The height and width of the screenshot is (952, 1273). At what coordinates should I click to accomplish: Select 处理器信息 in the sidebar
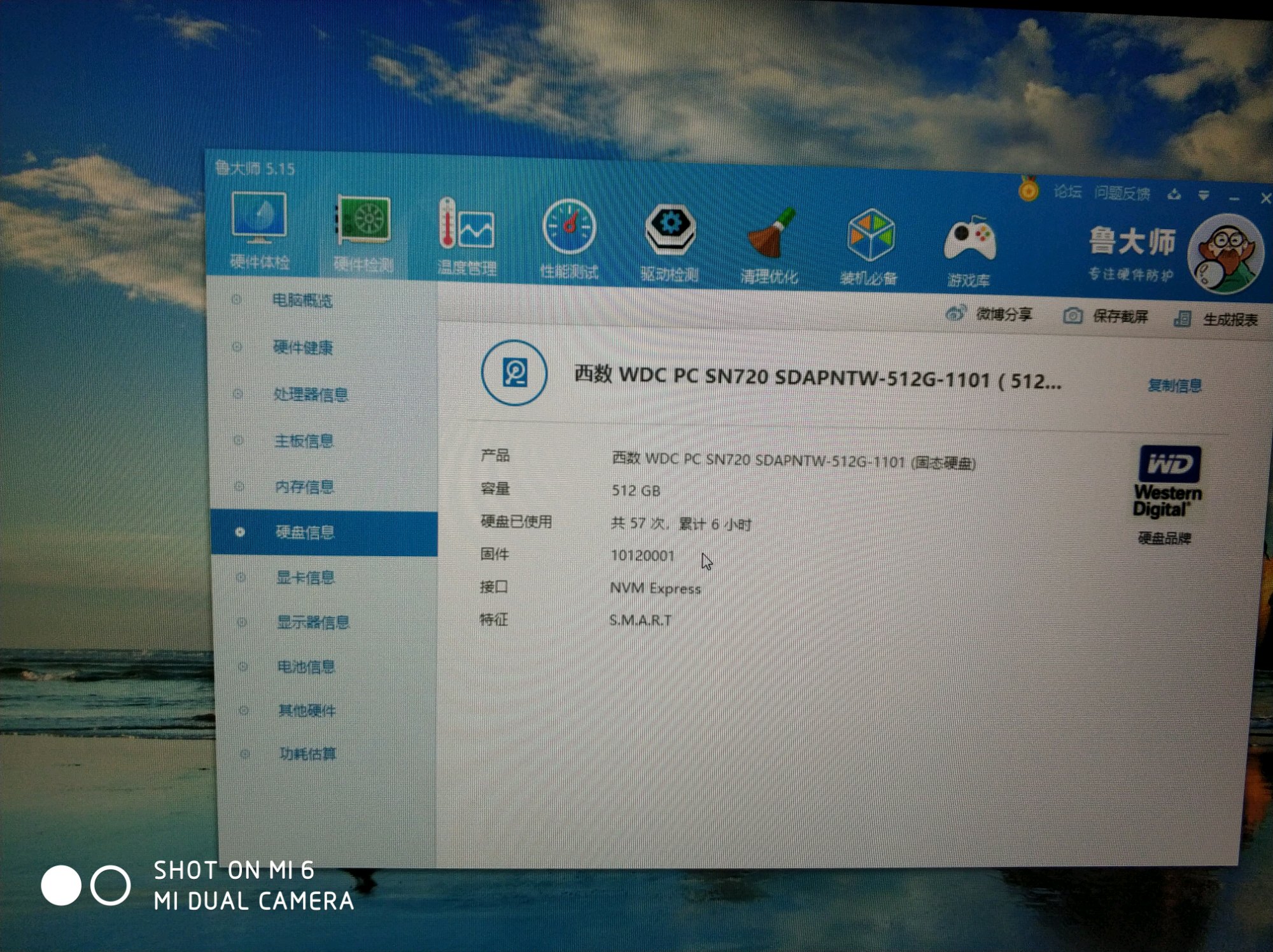click(x=310, y=395)
